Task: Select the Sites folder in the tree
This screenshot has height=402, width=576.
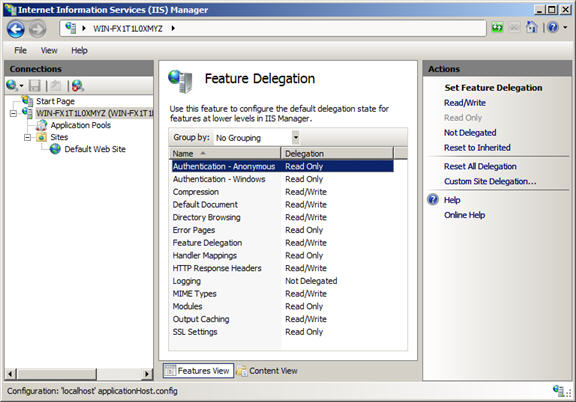Action: (59, 137)
